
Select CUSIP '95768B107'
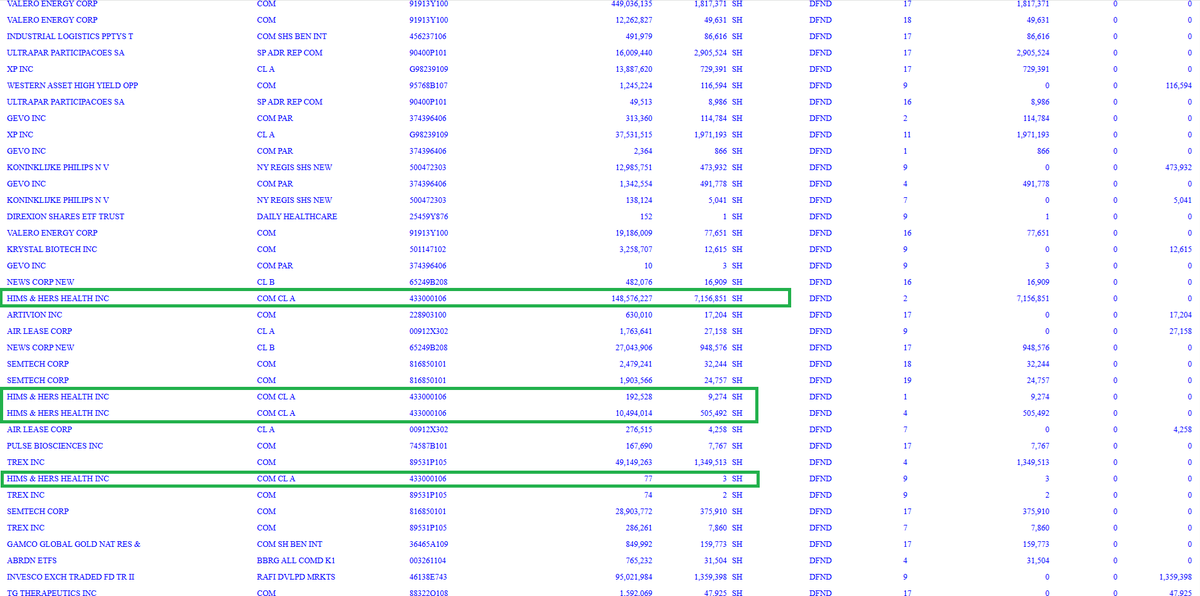click(429, 85)
